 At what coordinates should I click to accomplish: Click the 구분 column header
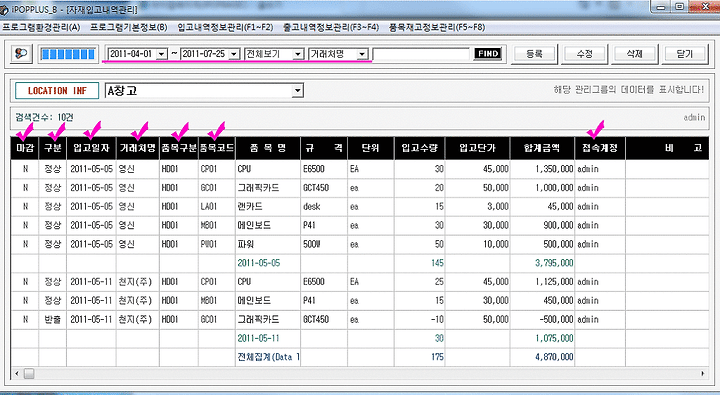click(x=53, y=148)
